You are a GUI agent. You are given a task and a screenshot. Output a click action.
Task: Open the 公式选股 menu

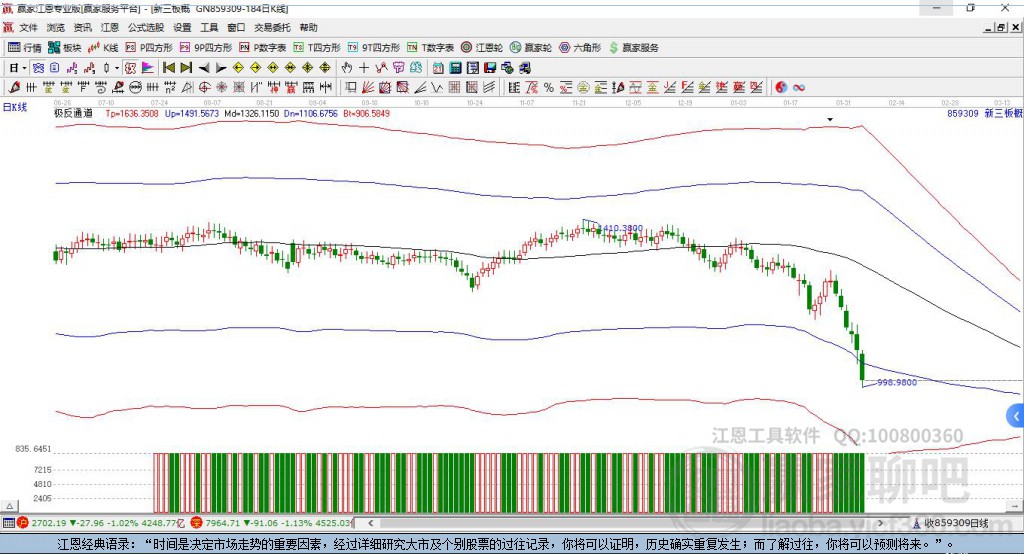[x=145, y=28]
